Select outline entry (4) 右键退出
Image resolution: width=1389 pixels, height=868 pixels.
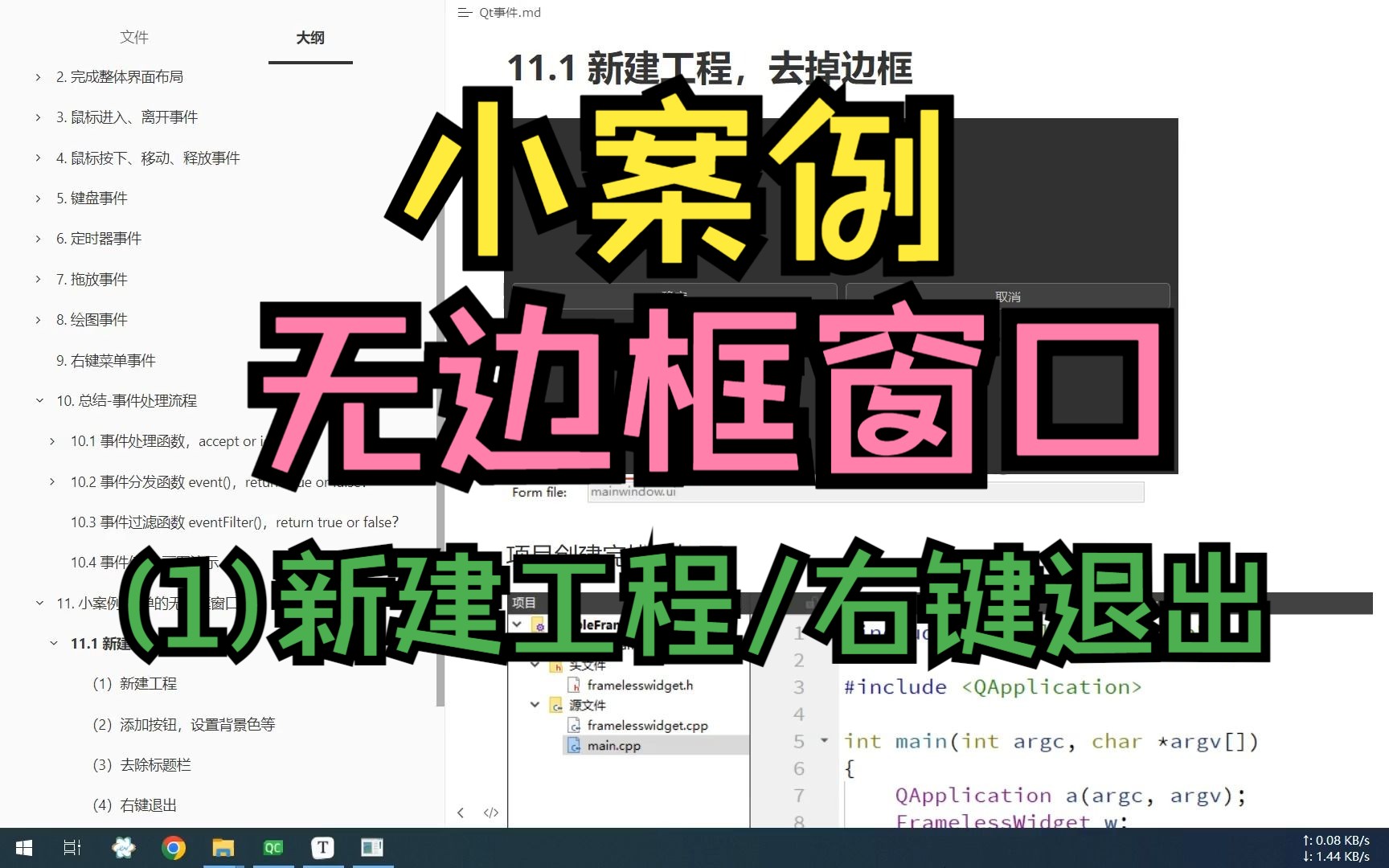click(134, 805)
